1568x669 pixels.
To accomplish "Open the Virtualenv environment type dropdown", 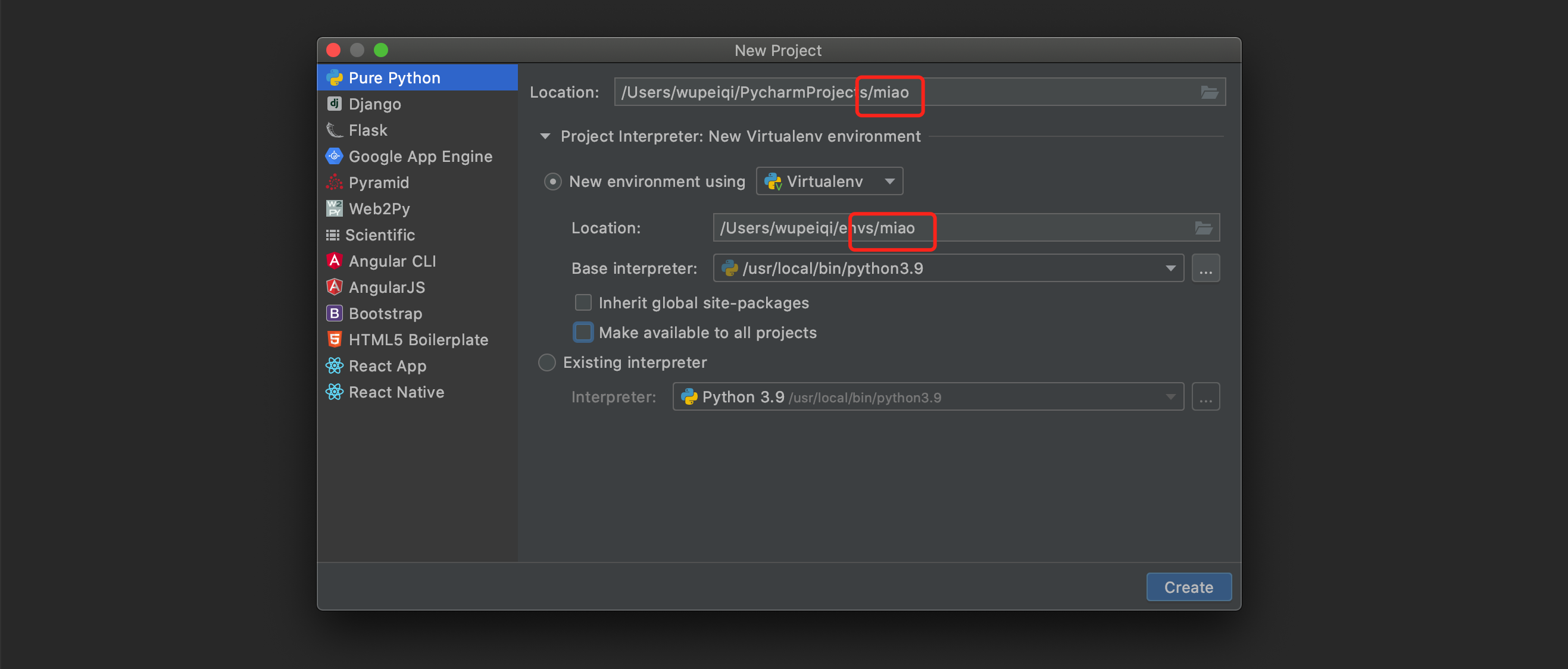I will [829, 181].
